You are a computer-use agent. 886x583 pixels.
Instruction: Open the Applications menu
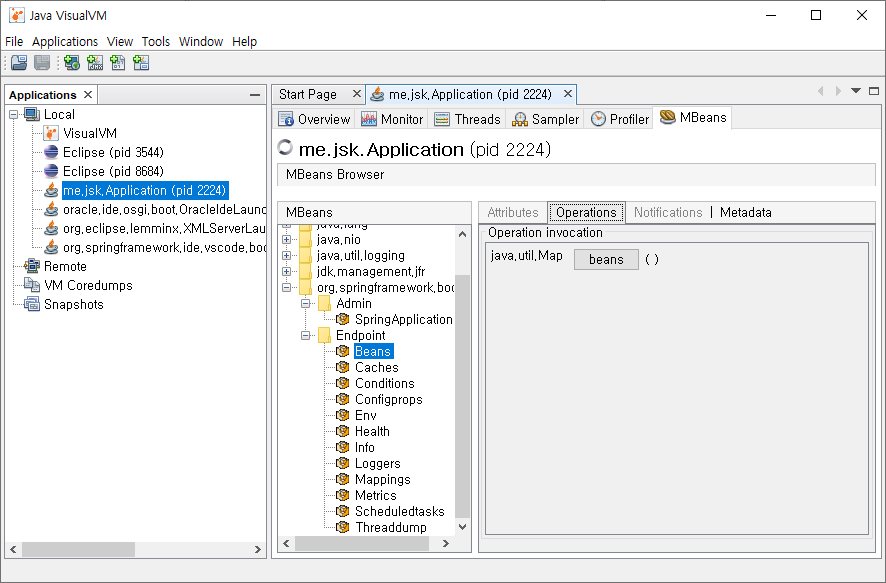tap(65, 41)
